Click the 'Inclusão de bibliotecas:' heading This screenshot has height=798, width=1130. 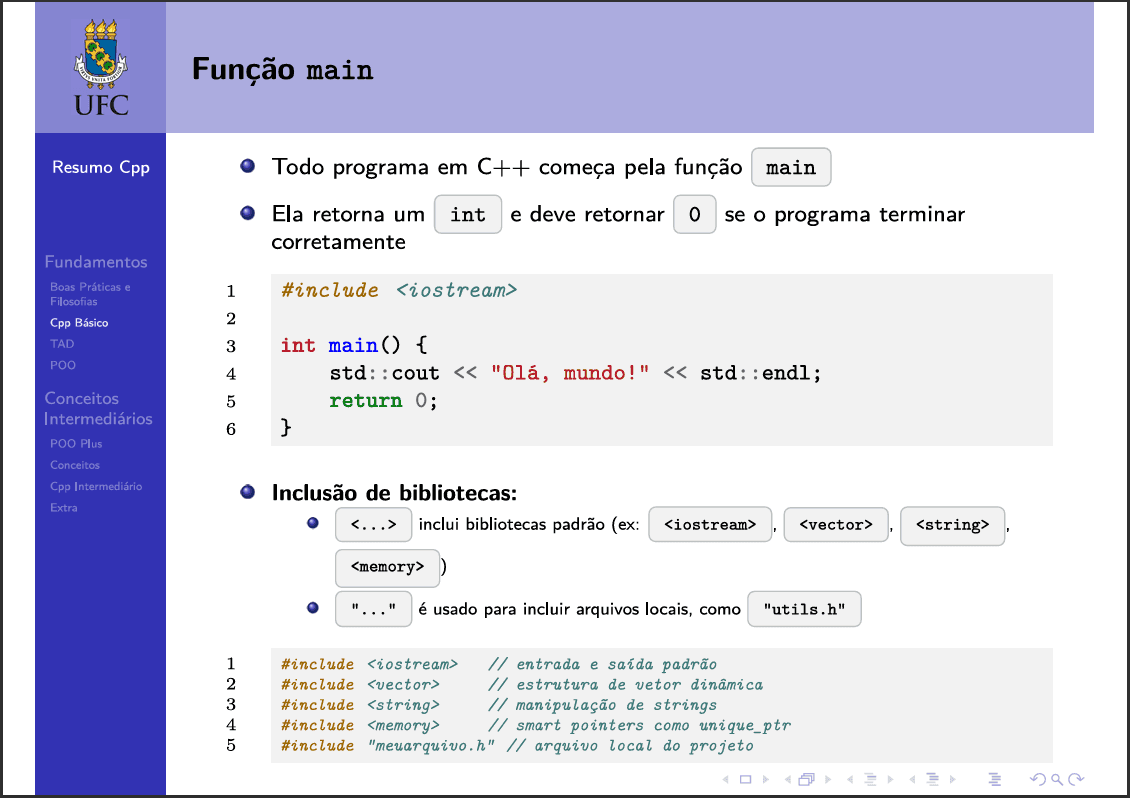(x=394, y=493)
